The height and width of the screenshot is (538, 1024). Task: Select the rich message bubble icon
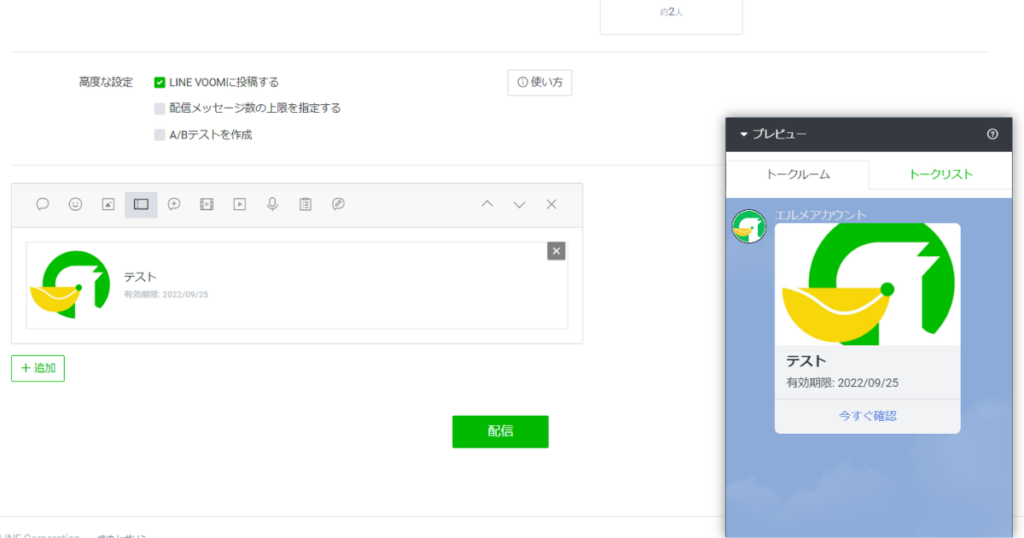pyautogui.click(x=174, y=204)
